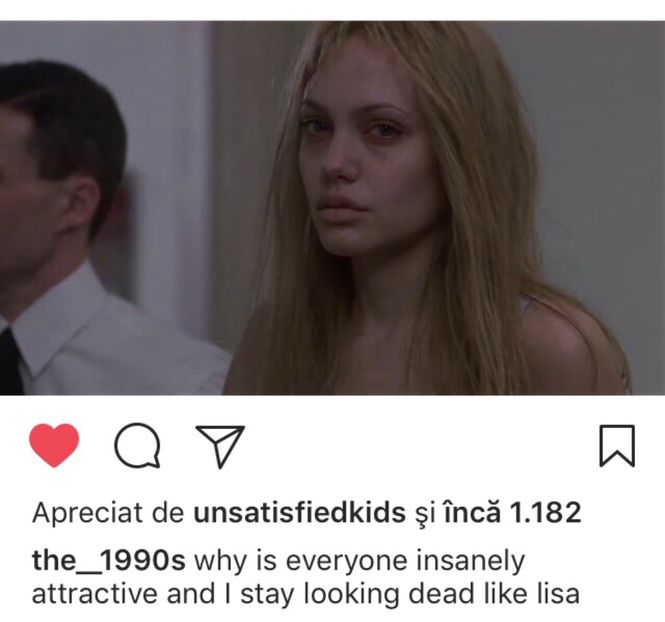The height and width of the screenshot is (622, 665).
Task: Click the word 'încă' in likes line
Action: point(472,512)
